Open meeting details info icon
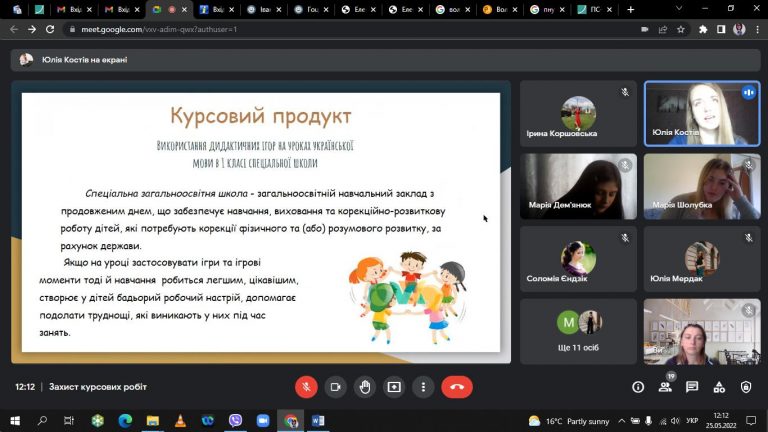 tap(638, 387)
